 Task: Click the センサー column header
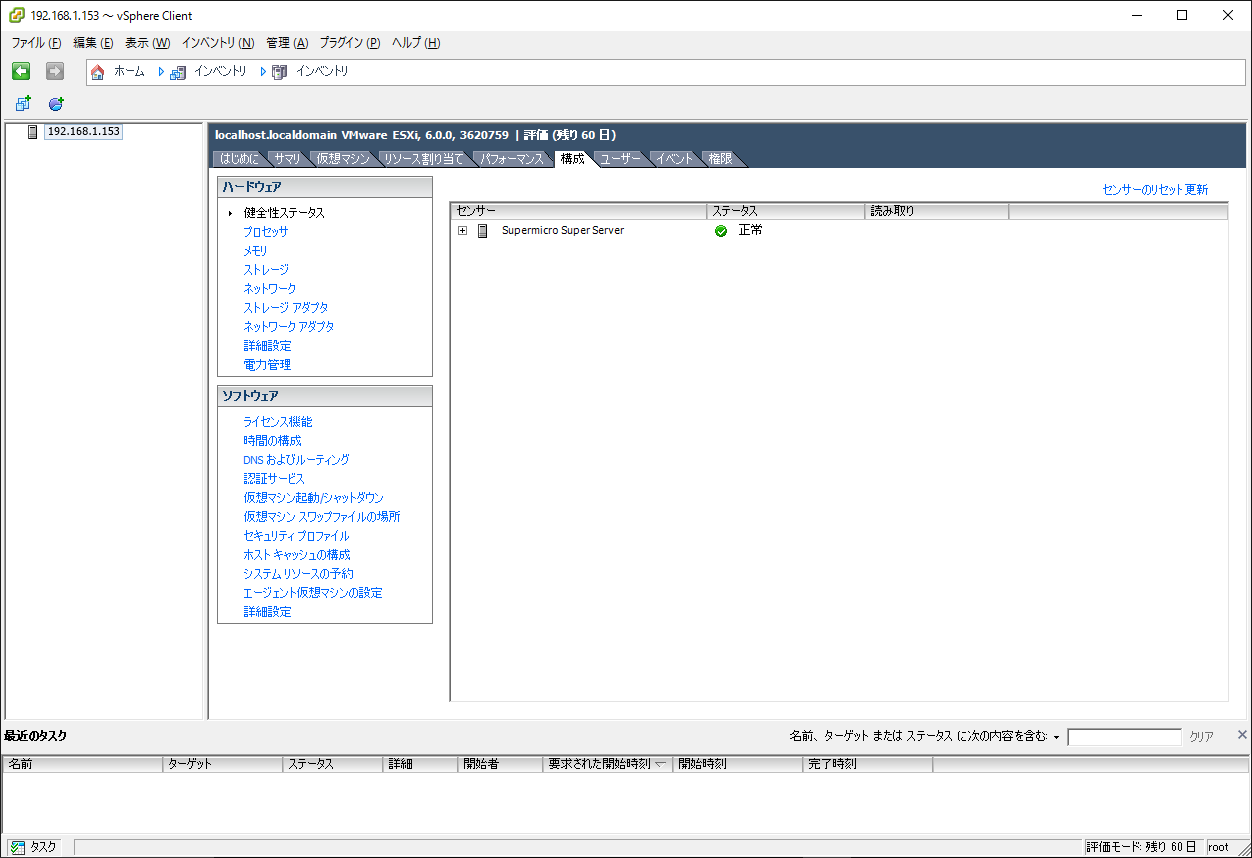pyautogui.click(x=579, y=211)
